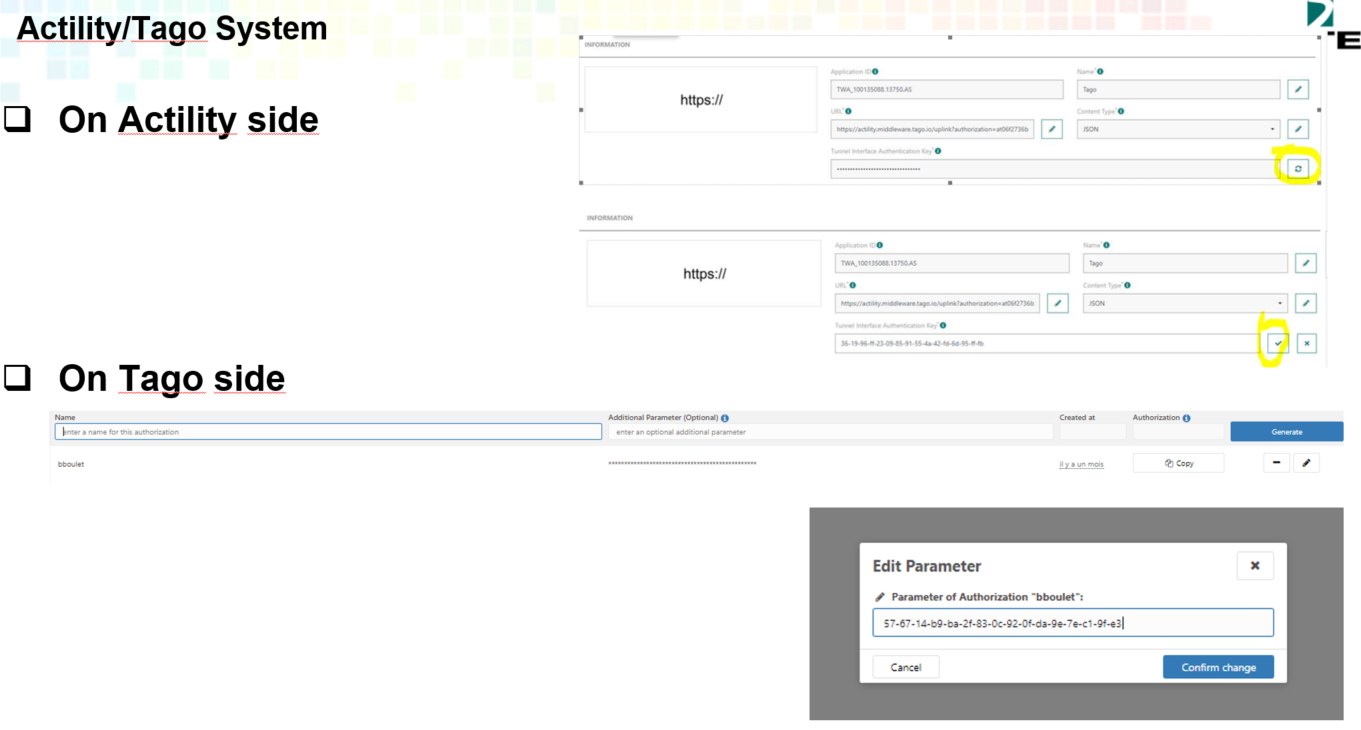Screen dimensions: 1361x730
Task: Open the Authorization column info icon
Action: point(1186,418)
